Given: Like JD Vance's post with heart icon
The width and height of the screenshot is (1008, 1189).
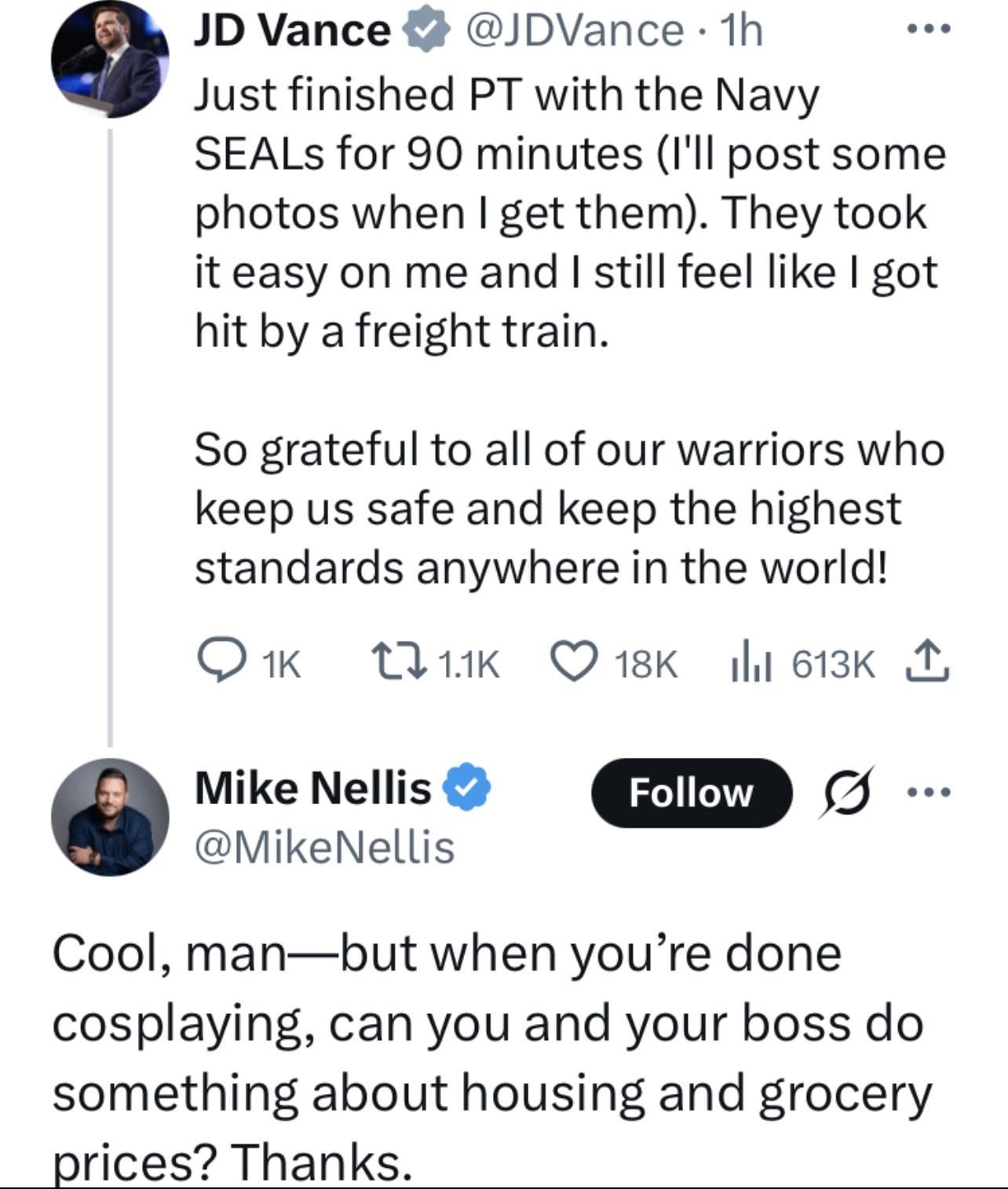Looking at the screenshot, I should 574,663.
